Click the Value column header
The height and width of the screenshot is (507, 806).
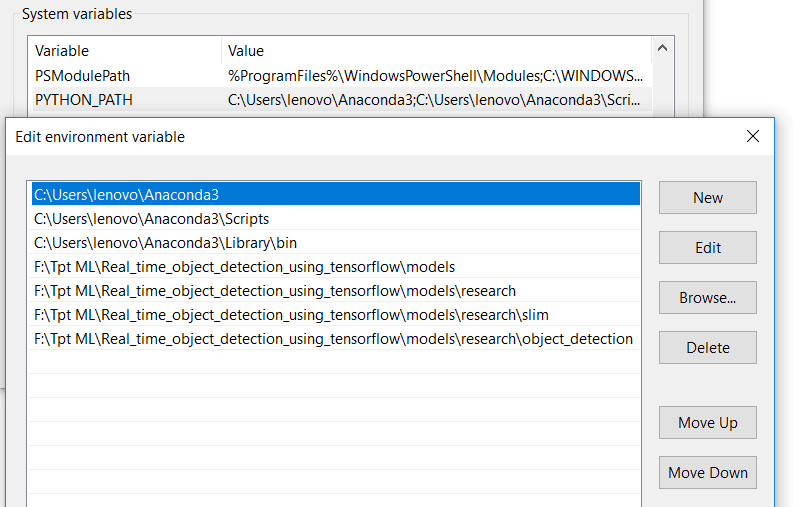coord(437,51)
